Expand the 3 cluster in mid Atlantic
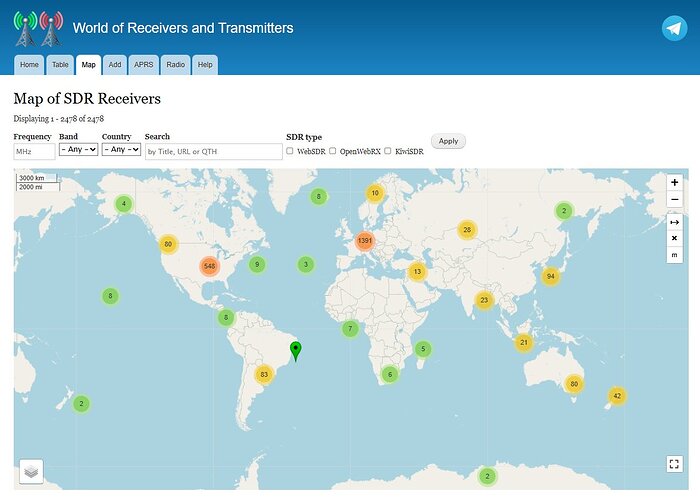 (306, 264)
